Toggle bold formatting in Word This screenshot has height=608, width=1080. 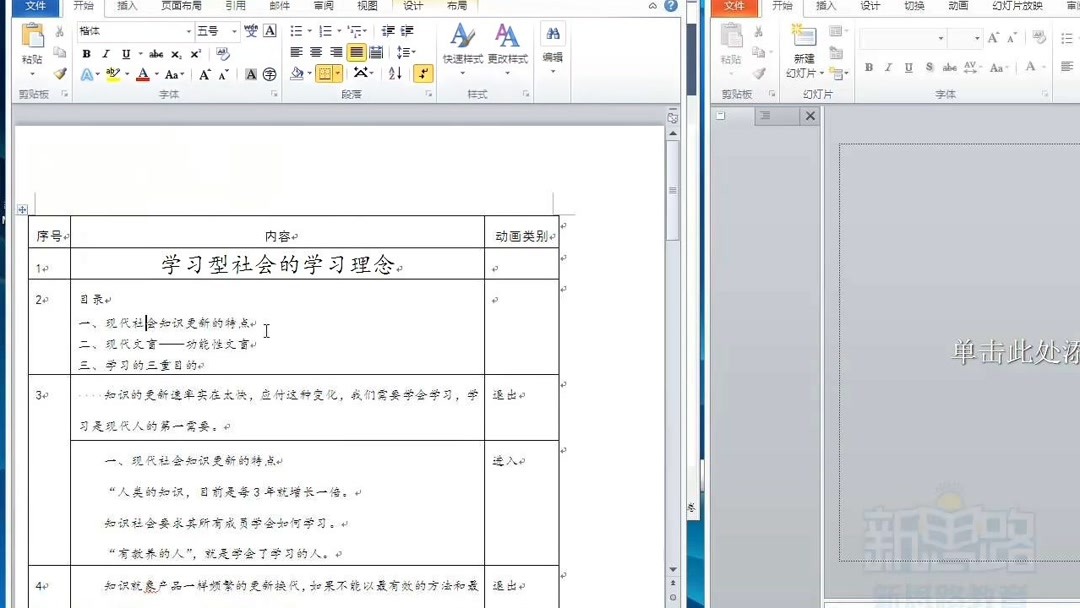click(88, 55)
